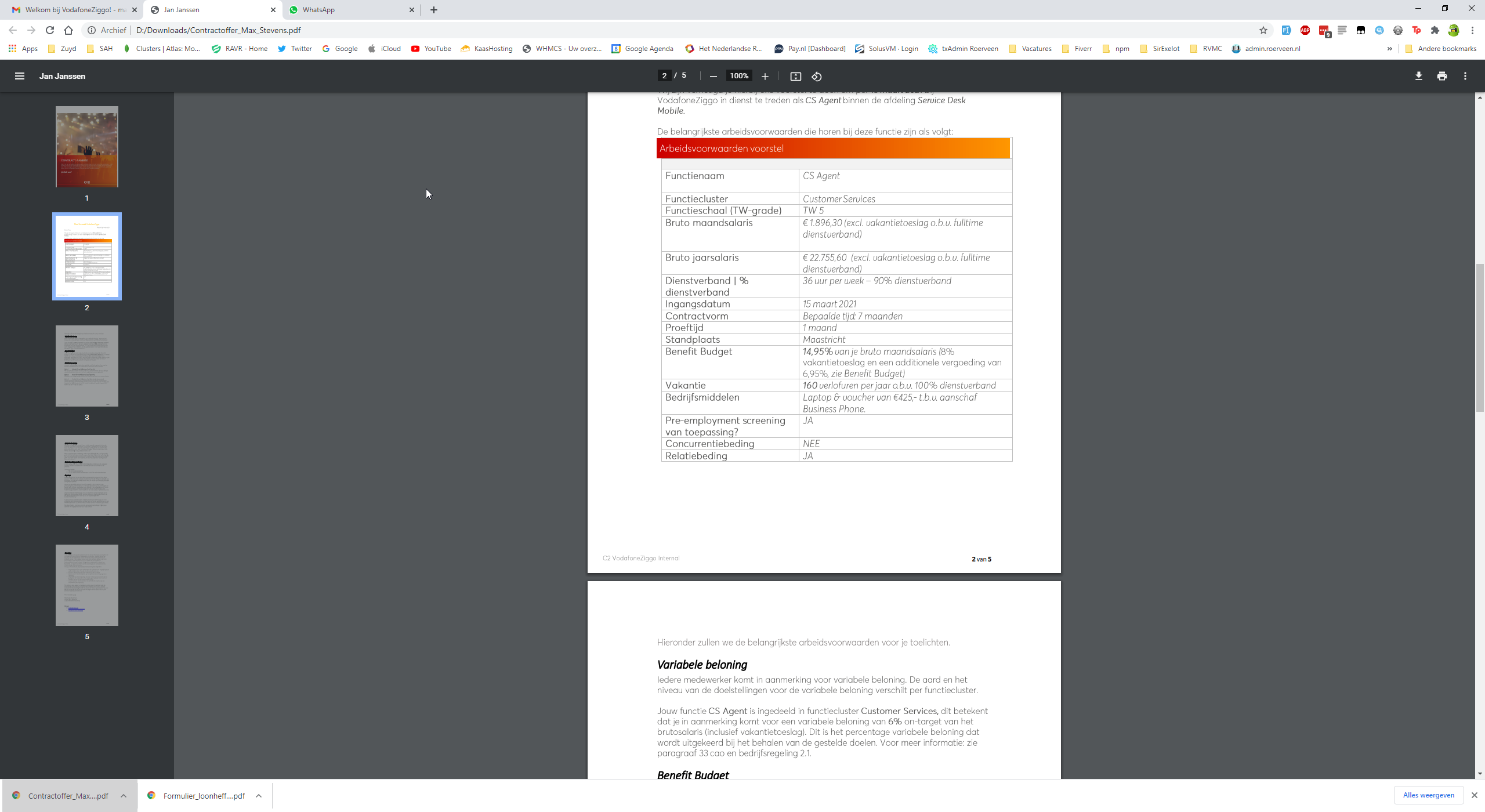The height and width of the screenshot is (812, 1485).
Task: Open the extensions puzzle icon
Action: click(x=1435, y=30)
